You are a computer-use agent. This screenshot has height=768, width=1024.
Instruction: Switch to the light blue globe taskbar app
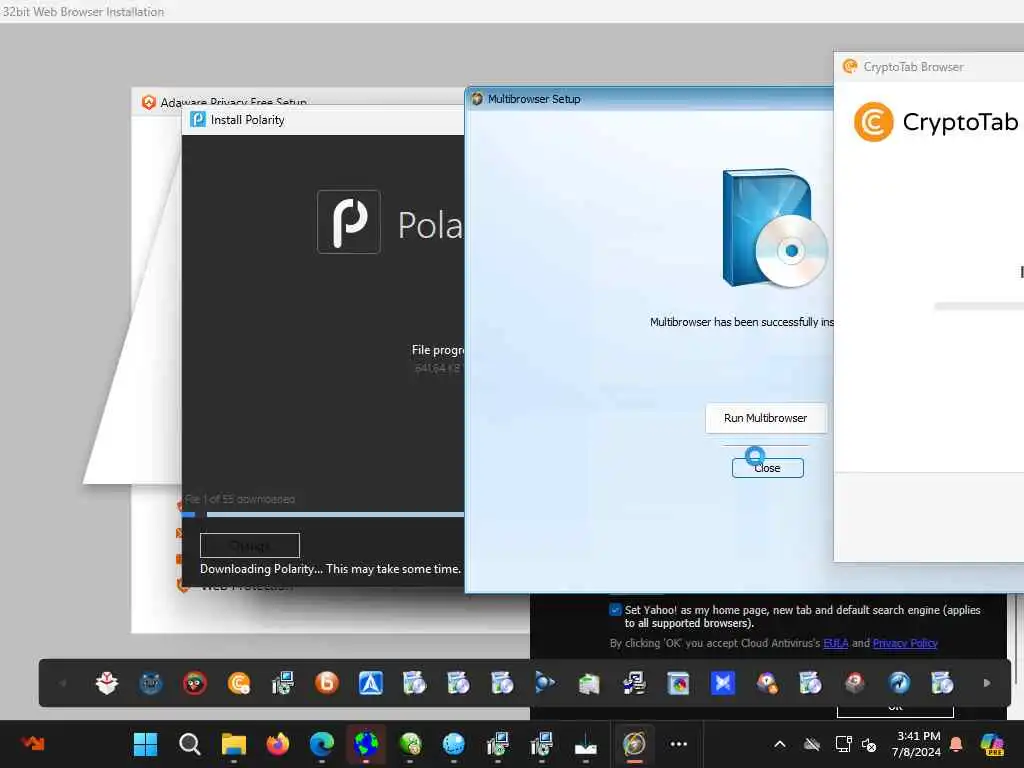point(454,744)
